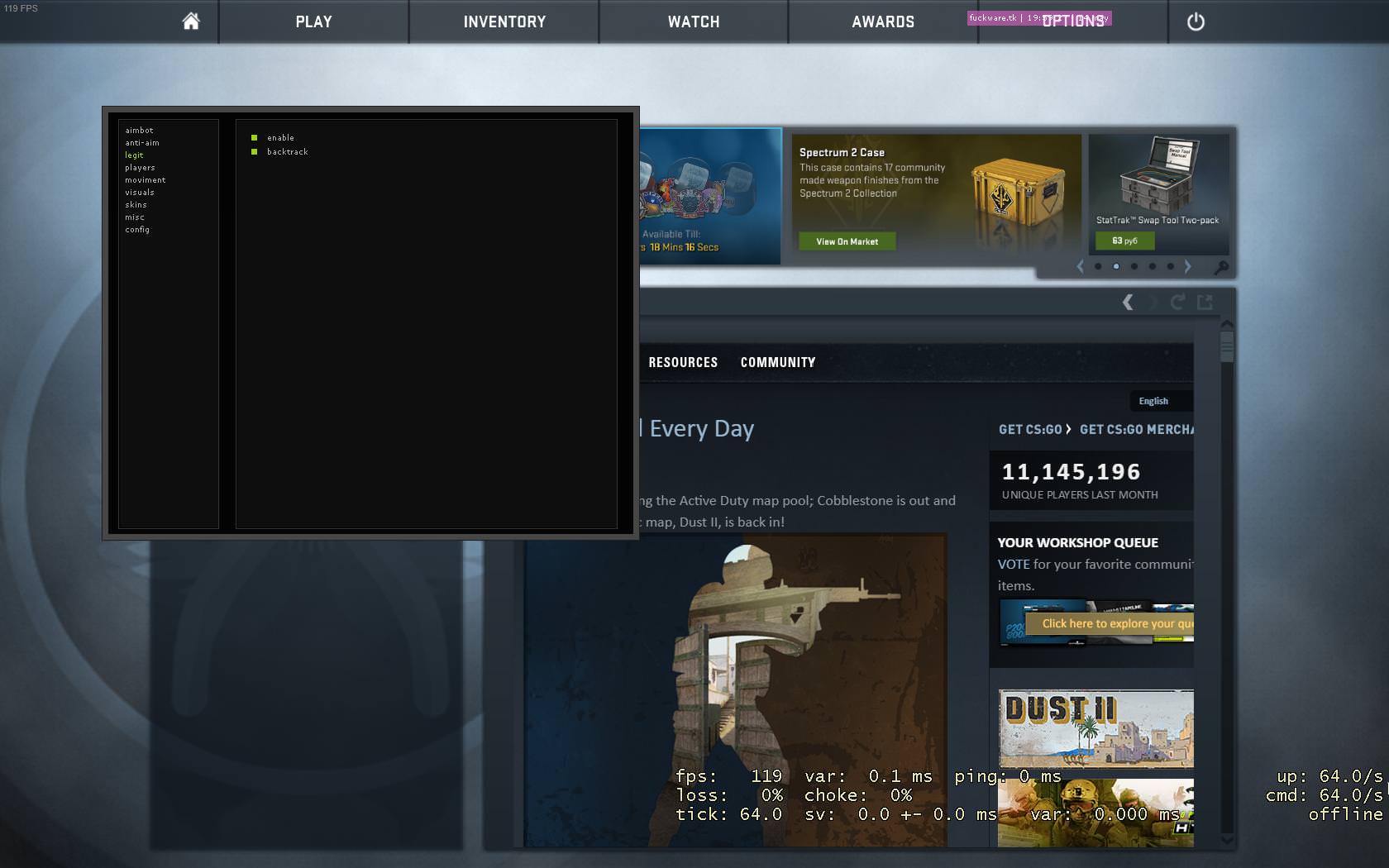Click the highlighted carousel page dot
The image size is (1389, 868).
pyautogui.click(x=1116, y=266)
